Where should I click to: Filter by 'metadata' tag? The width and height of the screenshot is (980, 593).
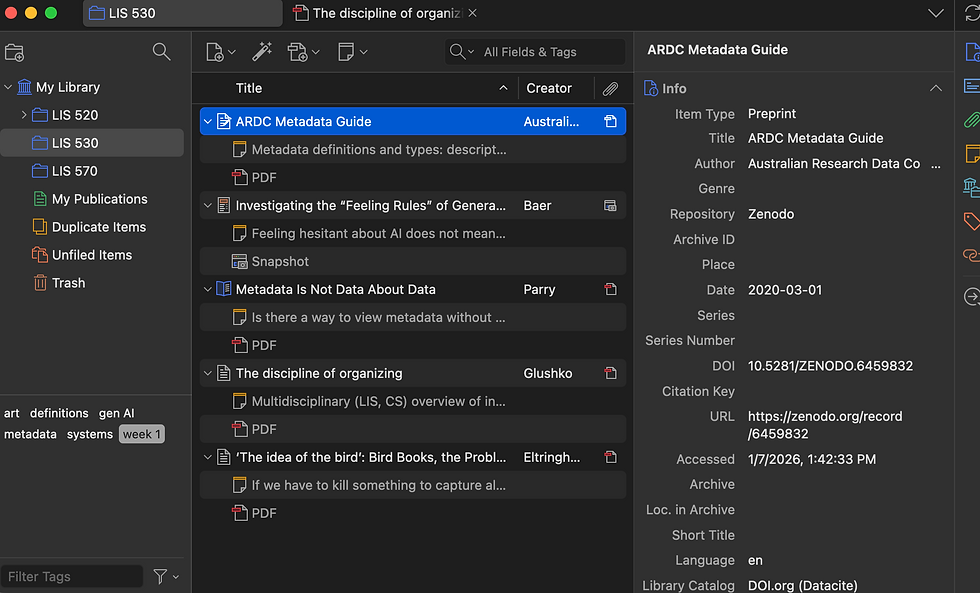click(30, 434)
